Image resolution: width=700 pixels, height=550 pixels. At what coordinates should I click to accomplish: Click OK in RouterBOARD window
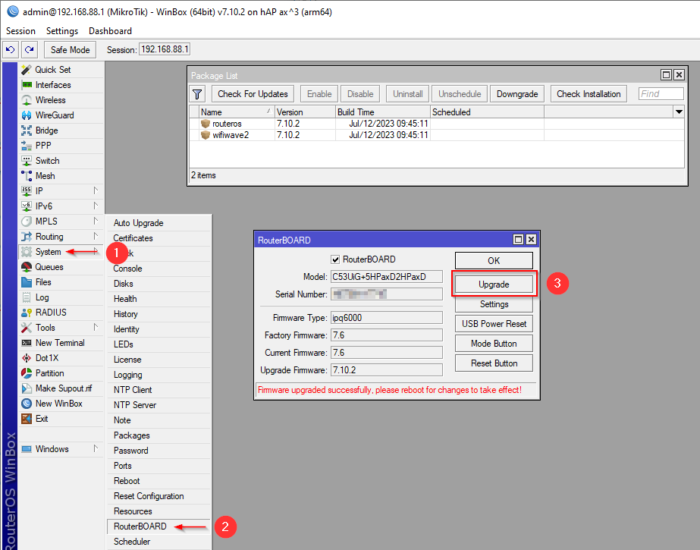(494, 261)
